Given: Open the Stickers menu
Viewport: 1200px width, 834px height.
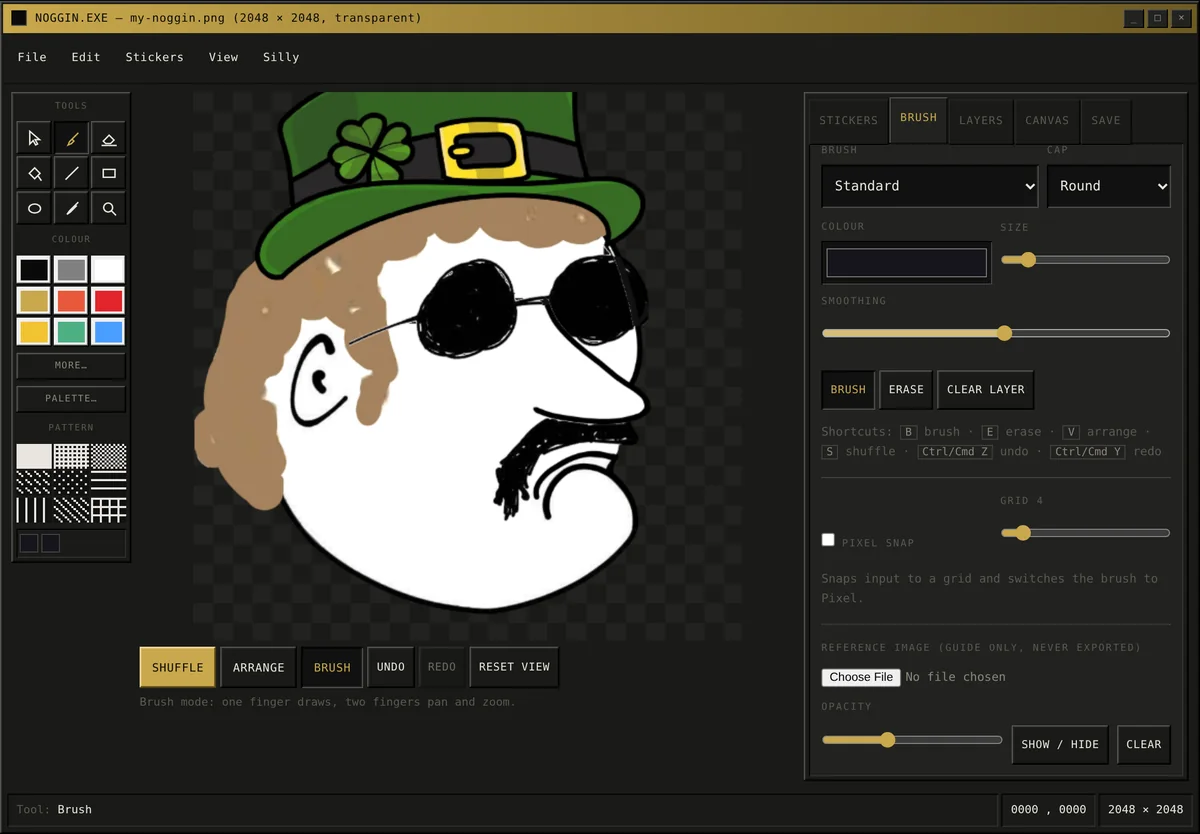Looking at the screenshot, I should click(154, 57).
